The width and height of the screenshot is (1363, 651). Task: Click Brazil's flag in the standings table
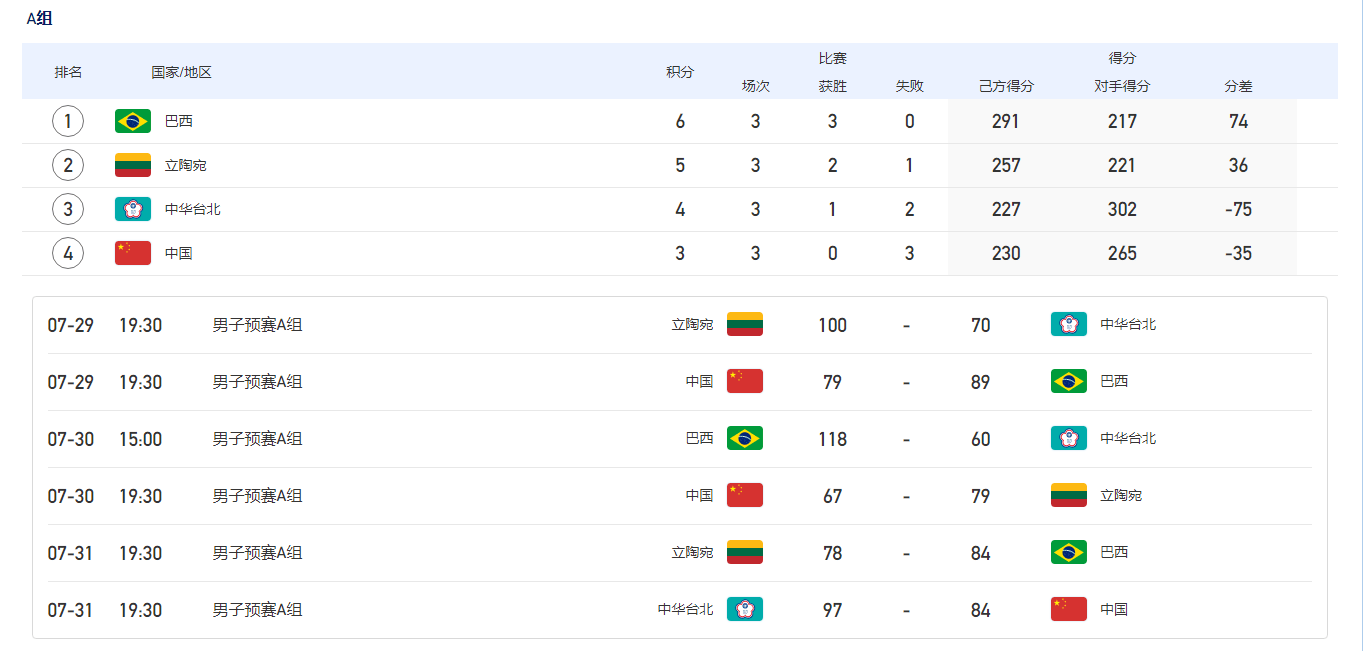point(133,121)
